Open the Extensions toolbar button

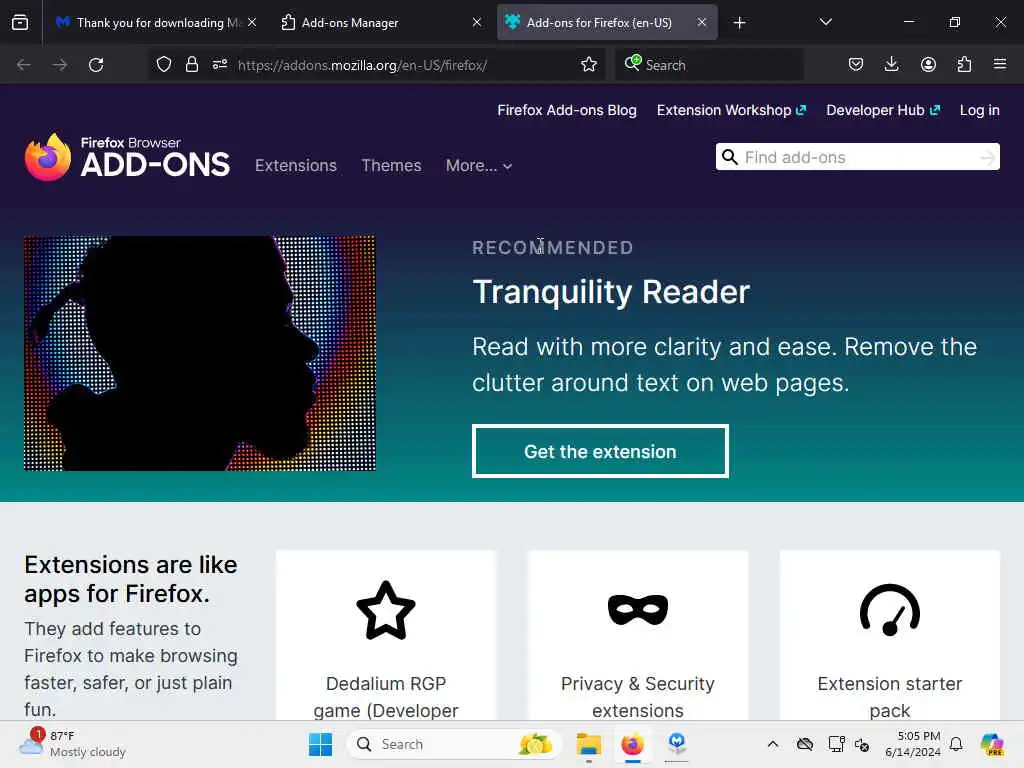tap(964, 64)
